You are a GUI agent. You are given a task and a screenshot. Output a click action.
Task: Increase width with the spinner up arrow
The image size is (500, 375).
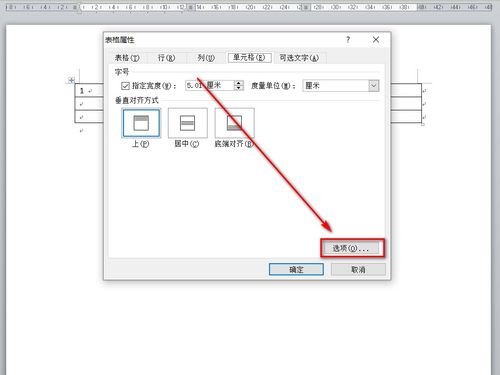click(238, 83)
